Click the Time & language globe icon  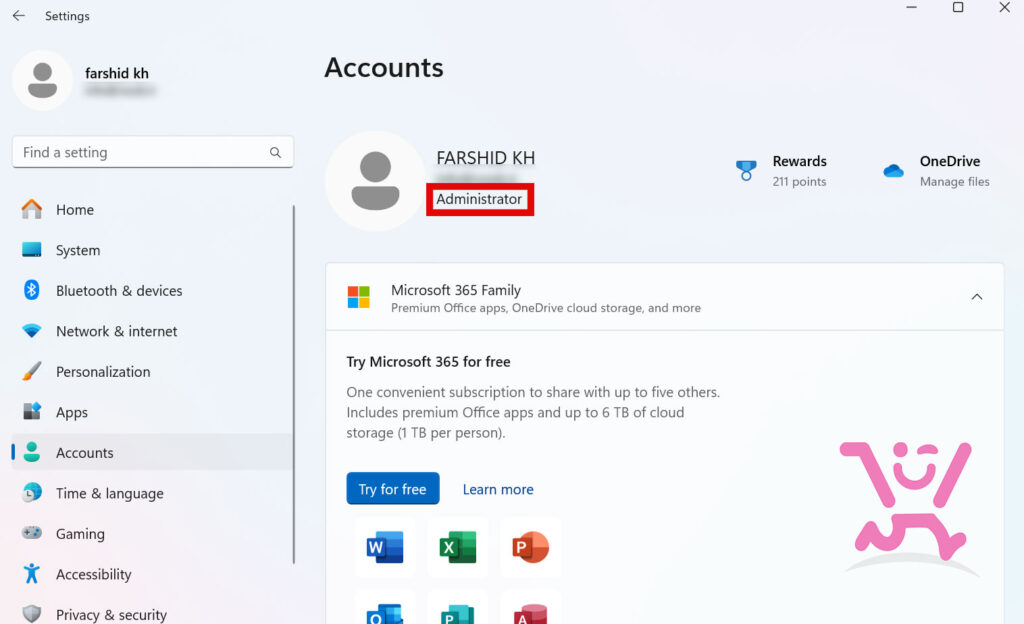click(x=31, y=492)
